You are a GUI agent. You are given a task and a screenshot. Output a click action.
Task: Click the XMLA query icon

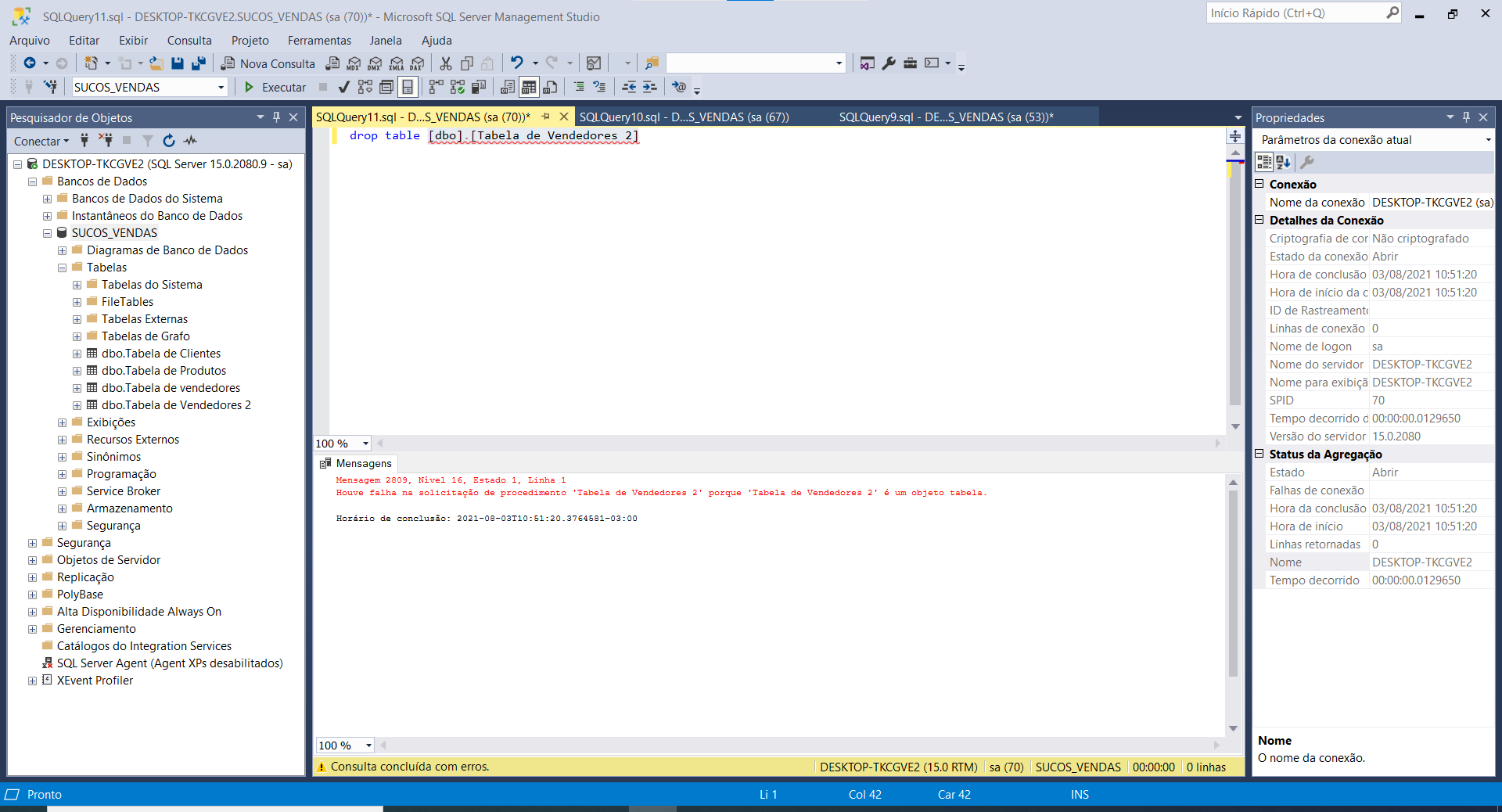pos(396,63)
